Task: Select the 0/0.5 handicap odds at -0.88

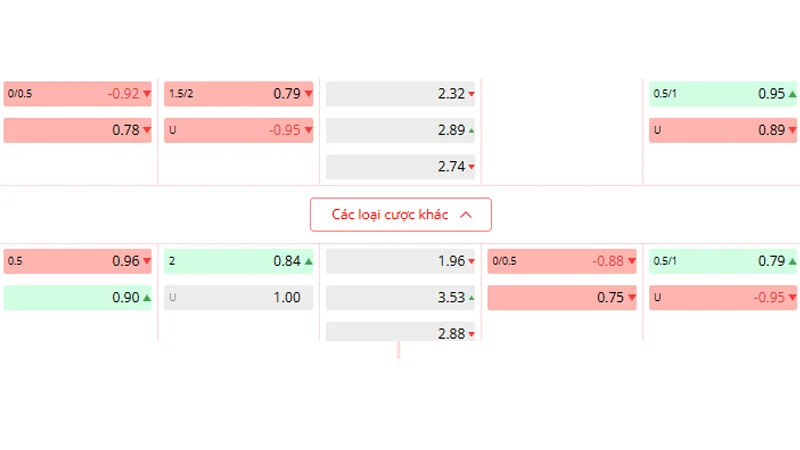Action: tap(562, 261)
